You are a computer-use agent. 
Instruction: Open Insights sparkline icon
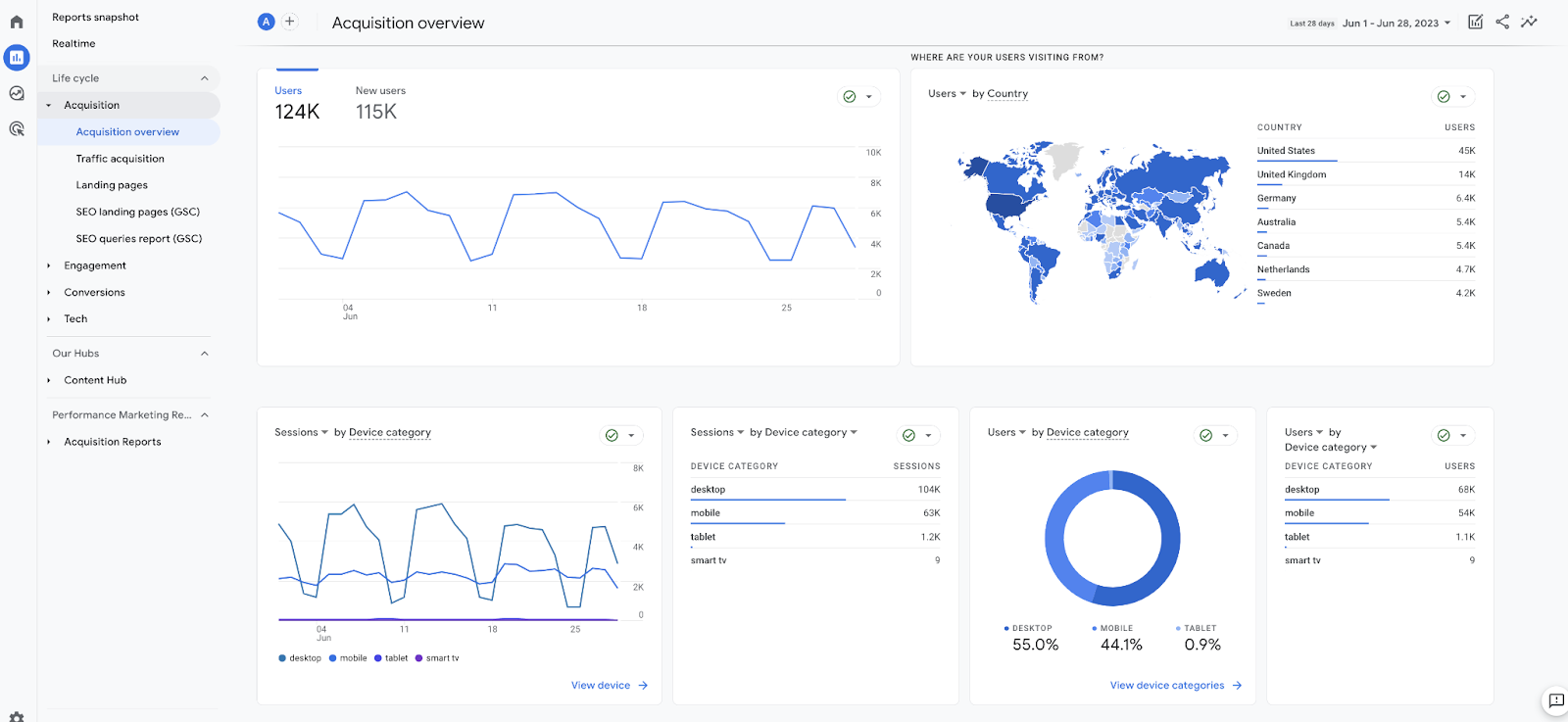click(x=1529, y=22)
